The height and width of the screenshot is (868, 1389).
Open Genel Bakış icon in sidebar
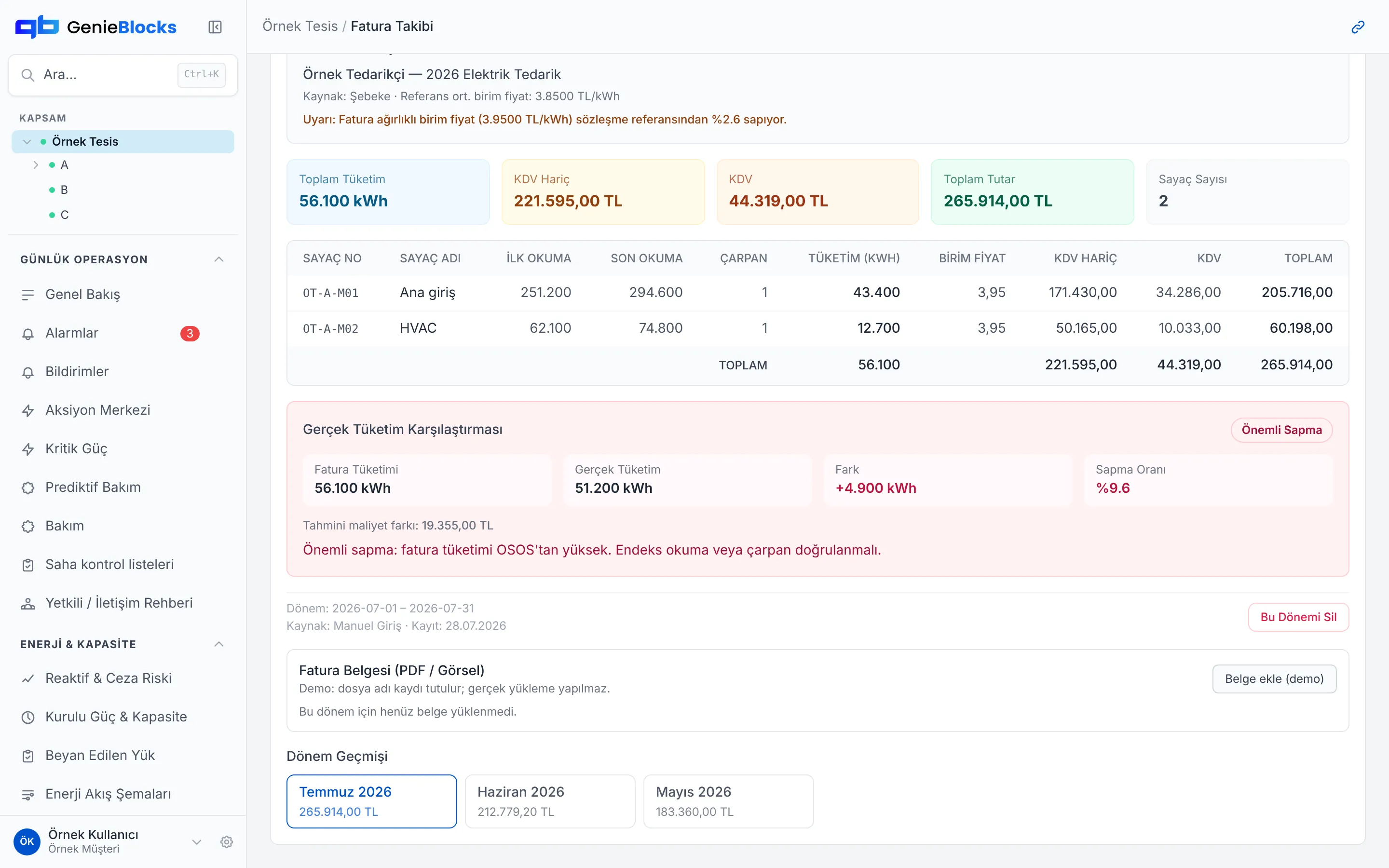click(x=27, y=295)
